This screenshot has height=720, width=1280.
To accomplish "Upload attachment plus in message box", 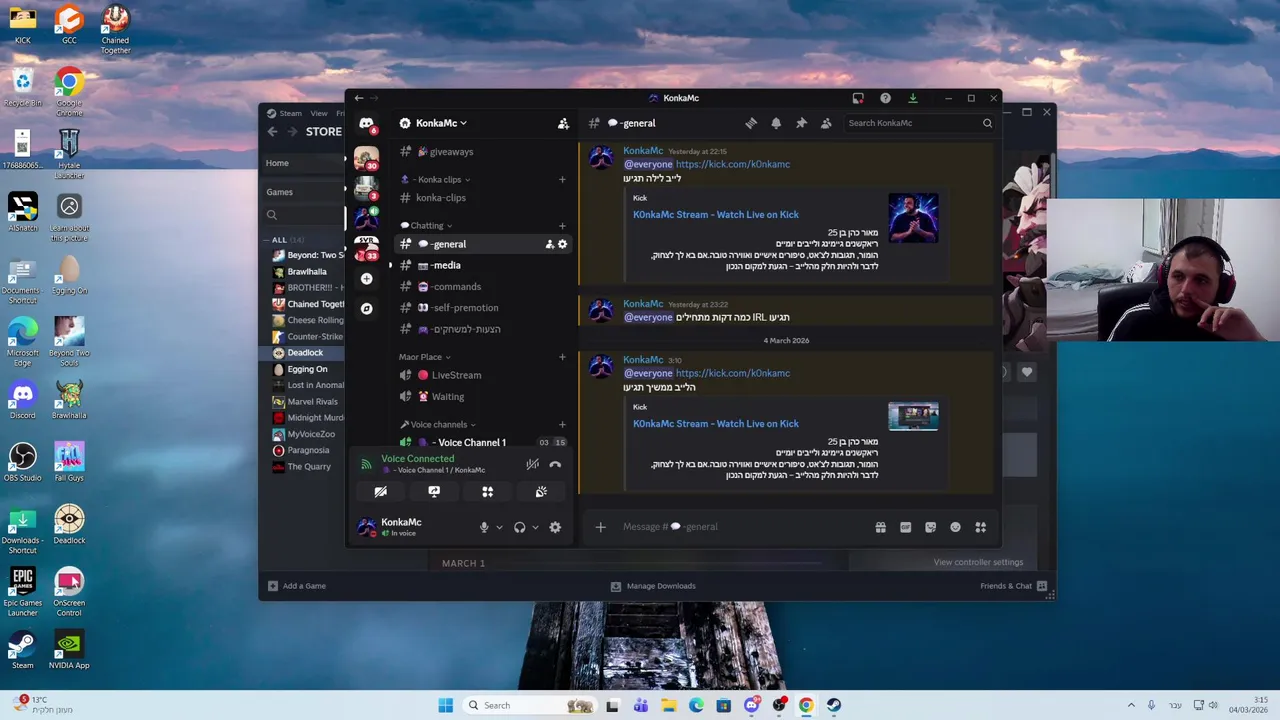I will coord(600,527).
